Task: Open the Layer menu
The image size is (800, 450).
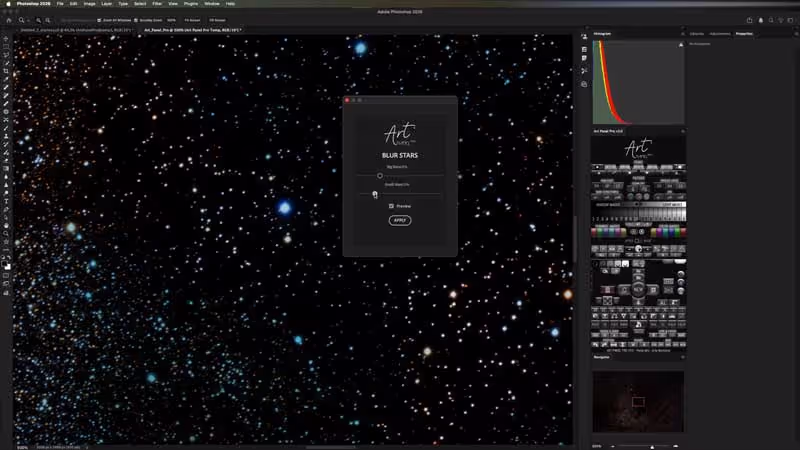Action: point(107,4)
